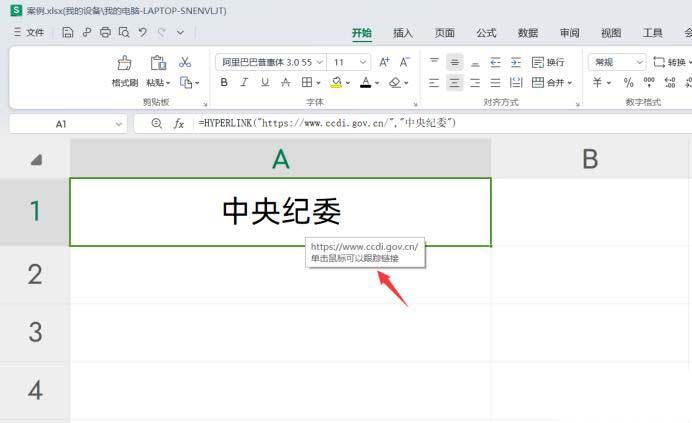Expand the currency (¥) format dropdown arrow
The image size is (692, 423).
pyautogui.click(x=609, y=83)
